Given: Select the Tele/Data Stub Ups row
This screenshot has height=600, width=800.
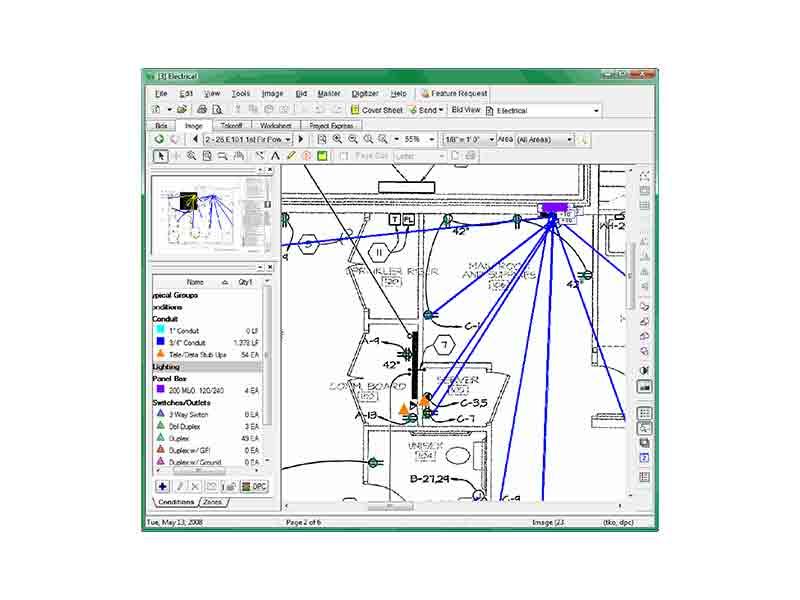Looking at the screenshot, I should click(207, 354).
